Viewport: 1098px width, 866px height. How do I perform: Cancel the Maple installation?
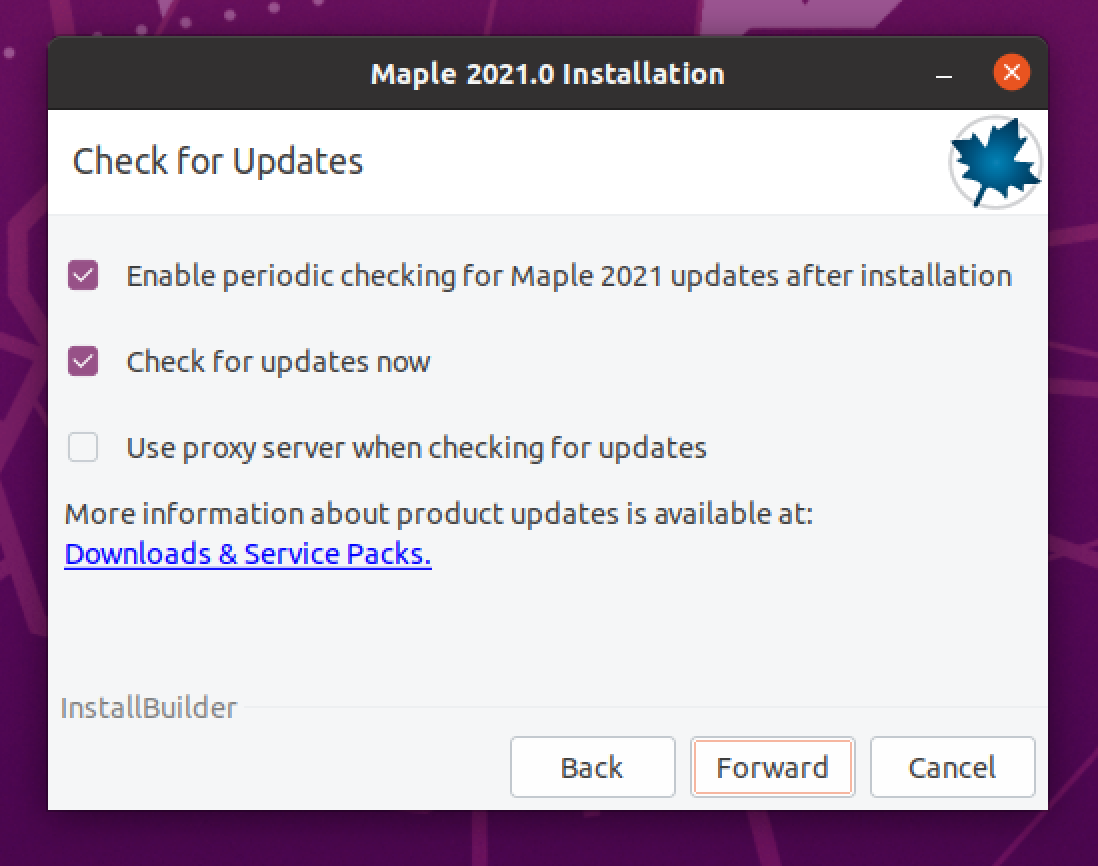click(x=951, y=767)
